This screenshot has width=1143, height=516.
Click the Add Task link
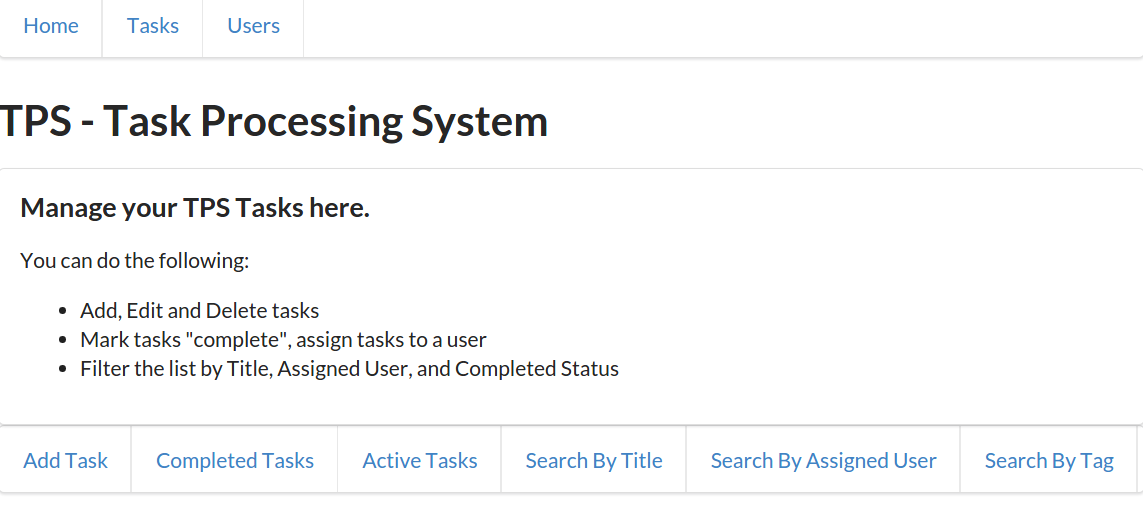(x=66, y=461)
